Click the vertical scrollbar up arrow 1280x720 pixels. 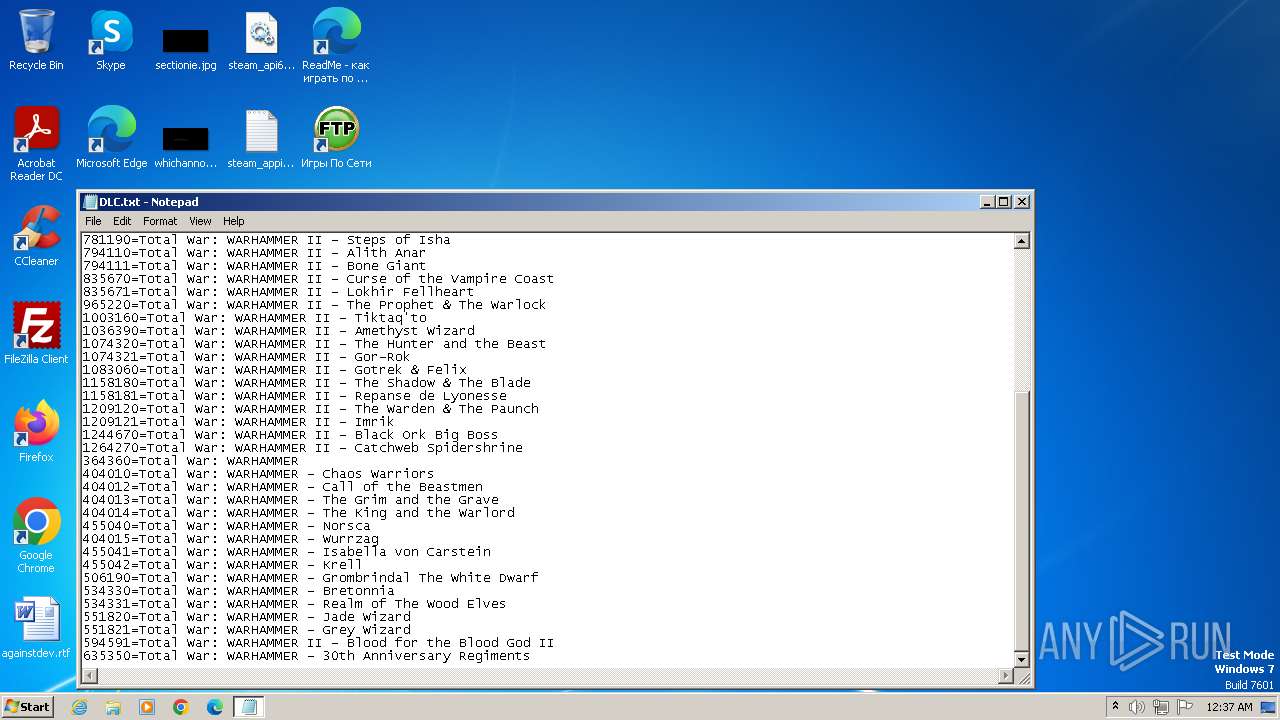1022,241
